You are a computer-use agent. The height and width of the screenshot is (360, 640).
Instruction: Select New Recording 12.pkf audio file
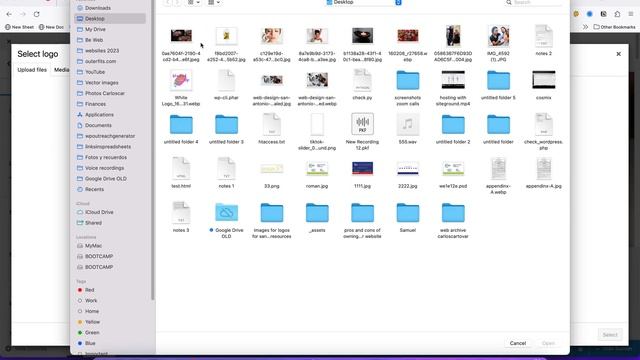pyautogui.click(x=362, y=124)
